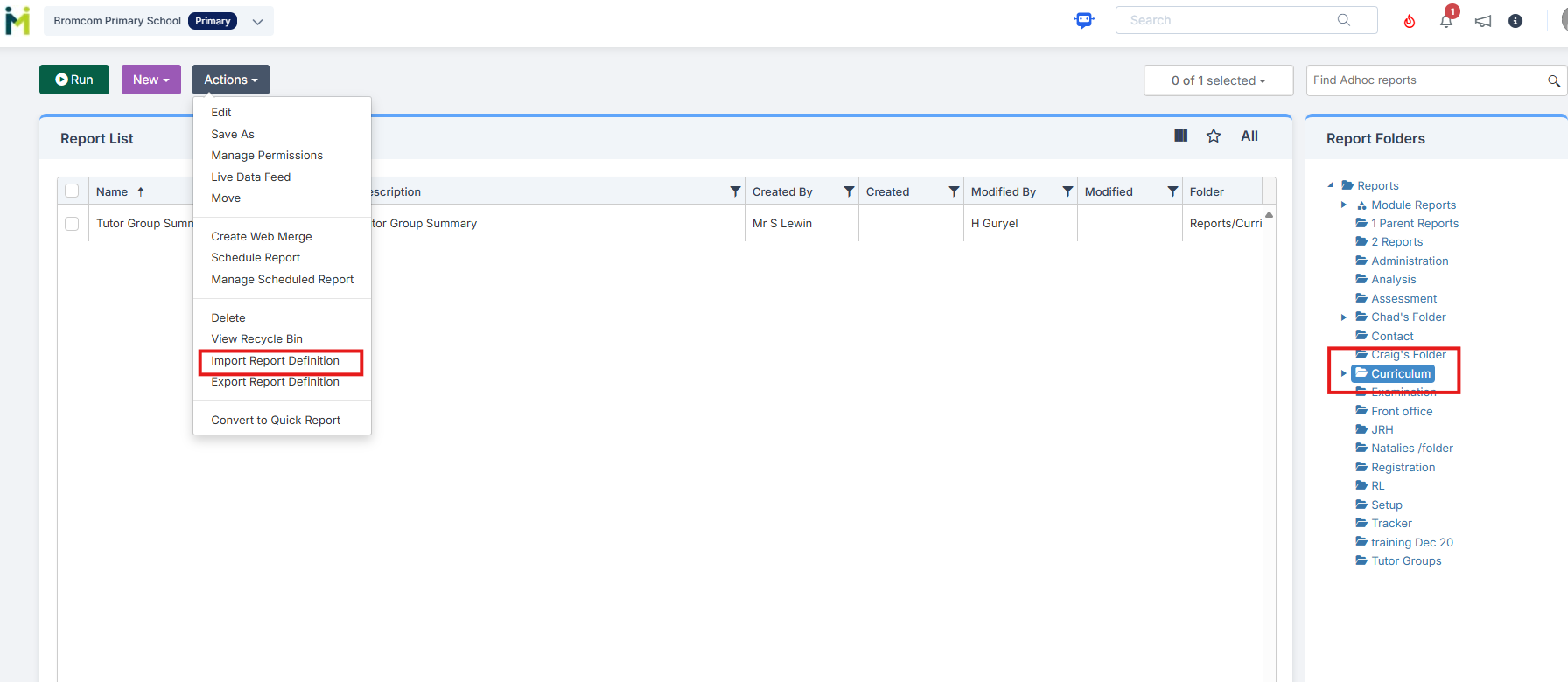Screen dimensions: 1568x682
Task: Click the column chooser icon
Action: pos(1180,136)
